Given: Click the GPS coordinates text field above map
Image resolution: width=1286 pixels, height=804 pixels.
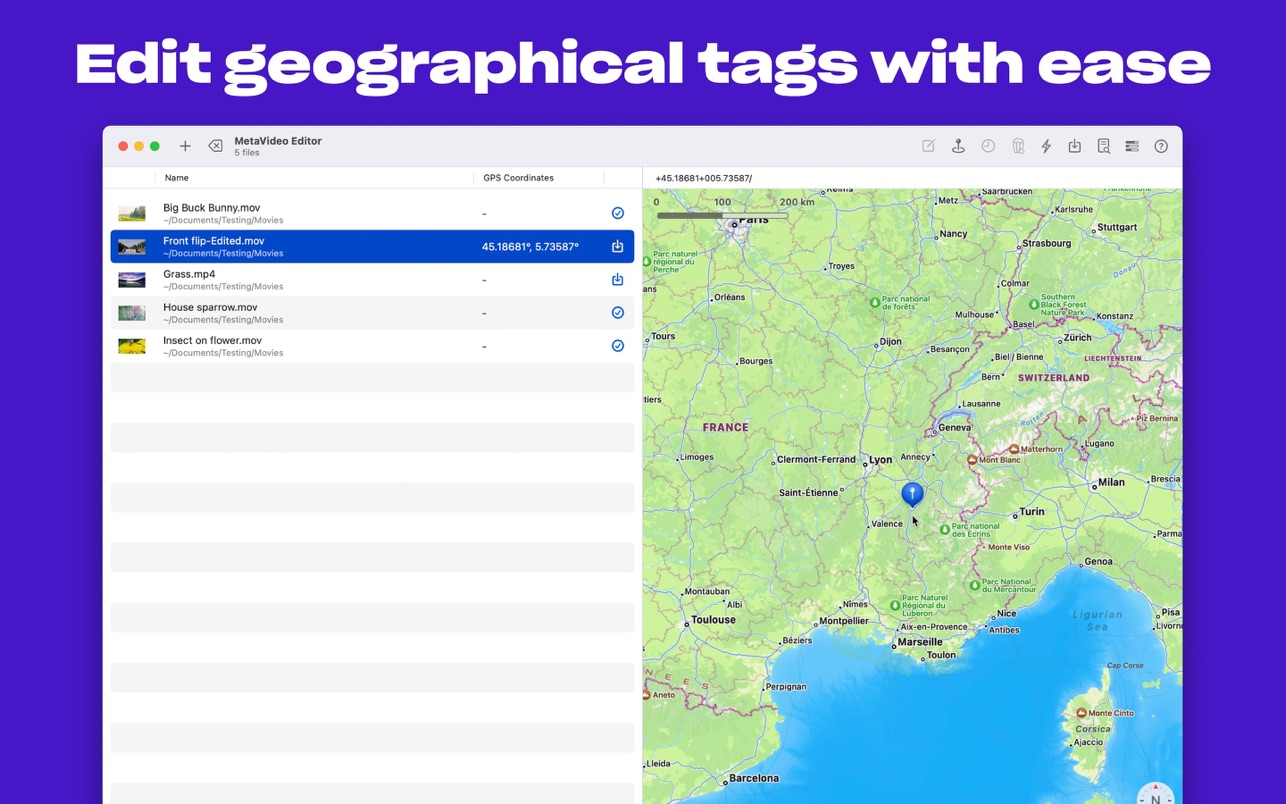Looking at the screenshot, I should tap(900, 178).
